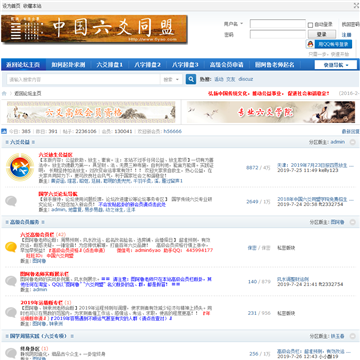This screenshot has width=360, height=360.
Task: Click the hot keyword 交友
Action: point(231,79)
